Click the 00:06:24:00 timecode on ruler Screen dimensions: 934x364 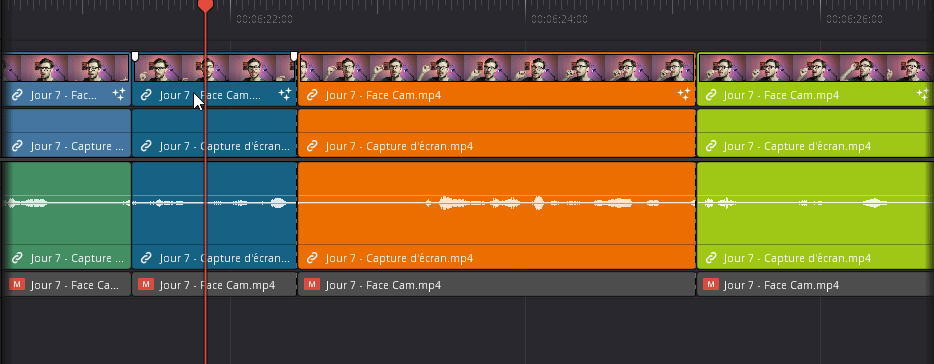point(559,19)
